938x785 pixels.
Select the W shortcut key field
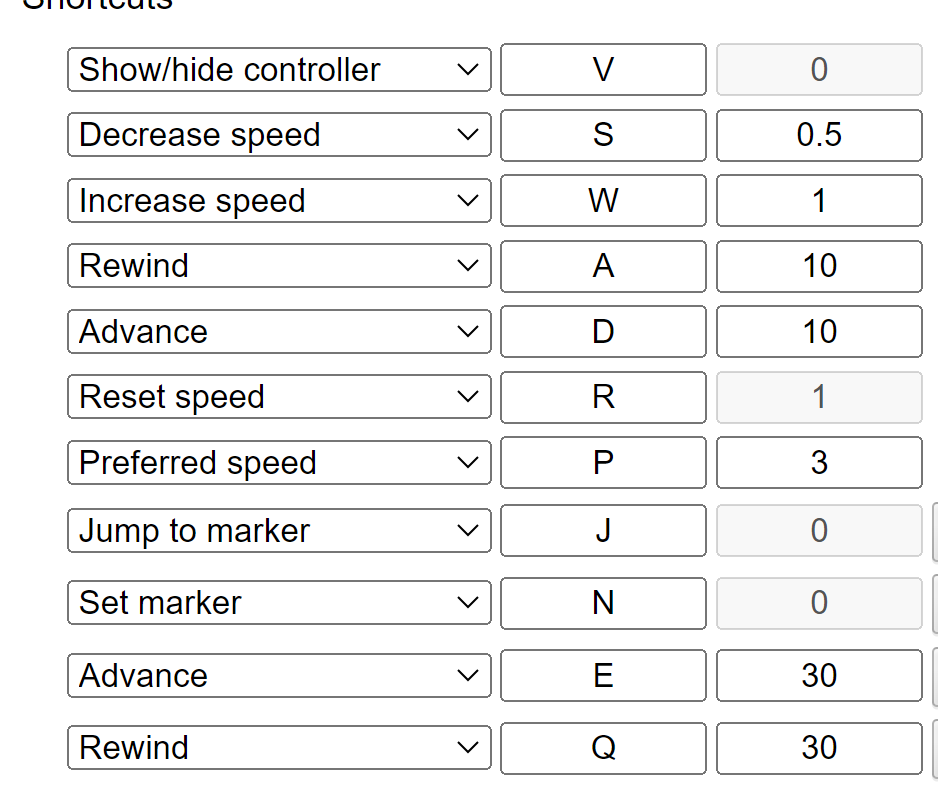[603, 201]
